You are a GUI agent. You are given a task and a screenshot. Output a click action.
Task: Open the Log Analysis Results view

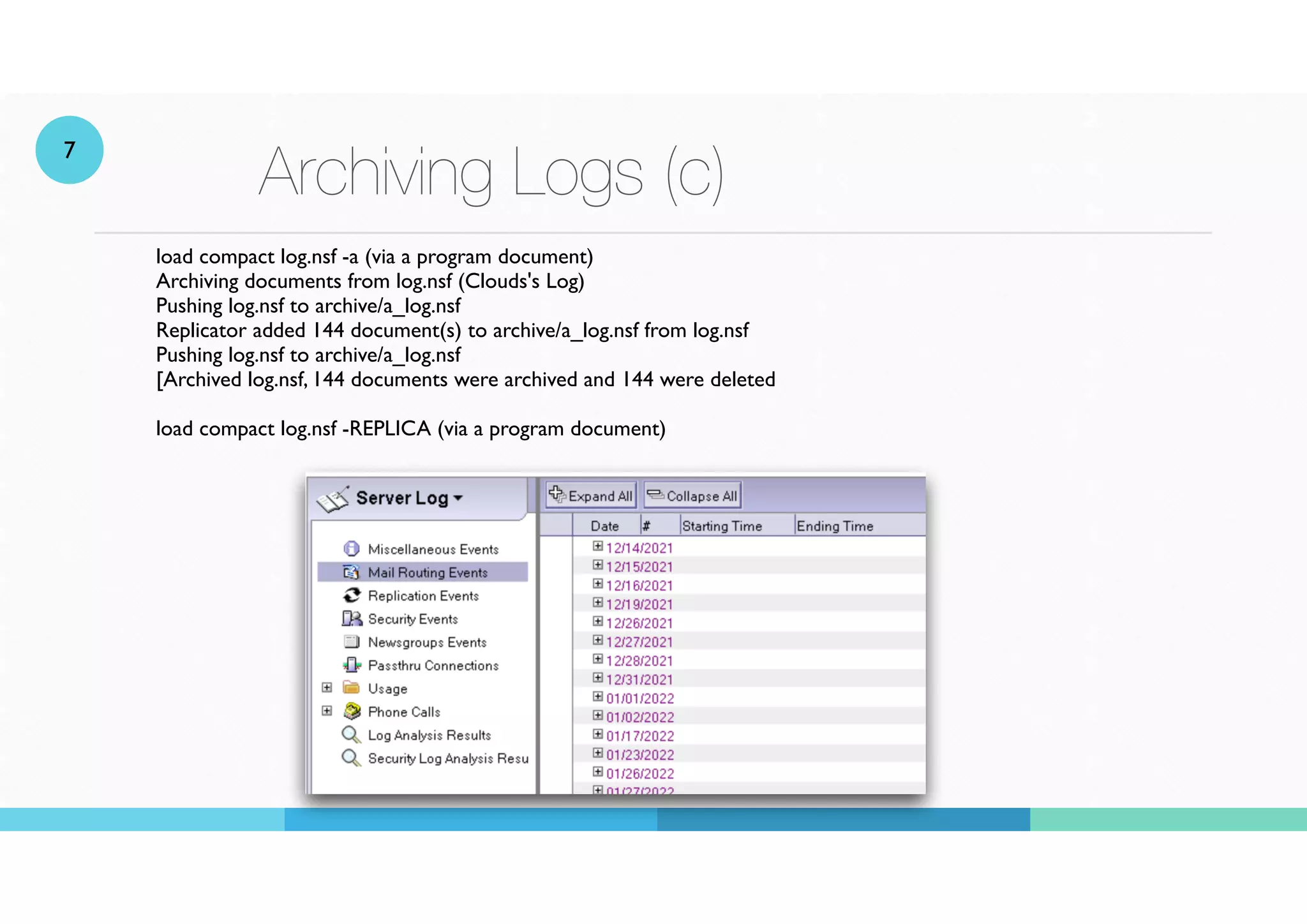click(429, 736)
